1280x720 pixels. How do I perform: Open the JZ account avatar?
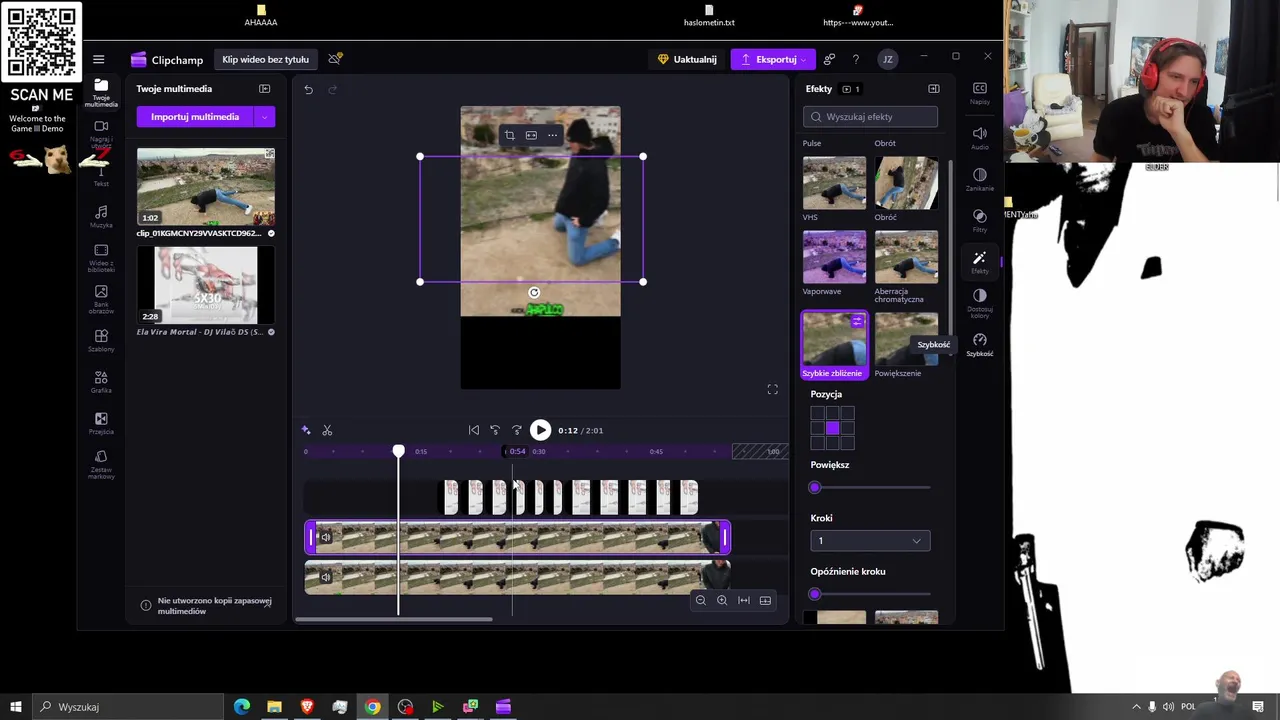[x=887, y=59]
